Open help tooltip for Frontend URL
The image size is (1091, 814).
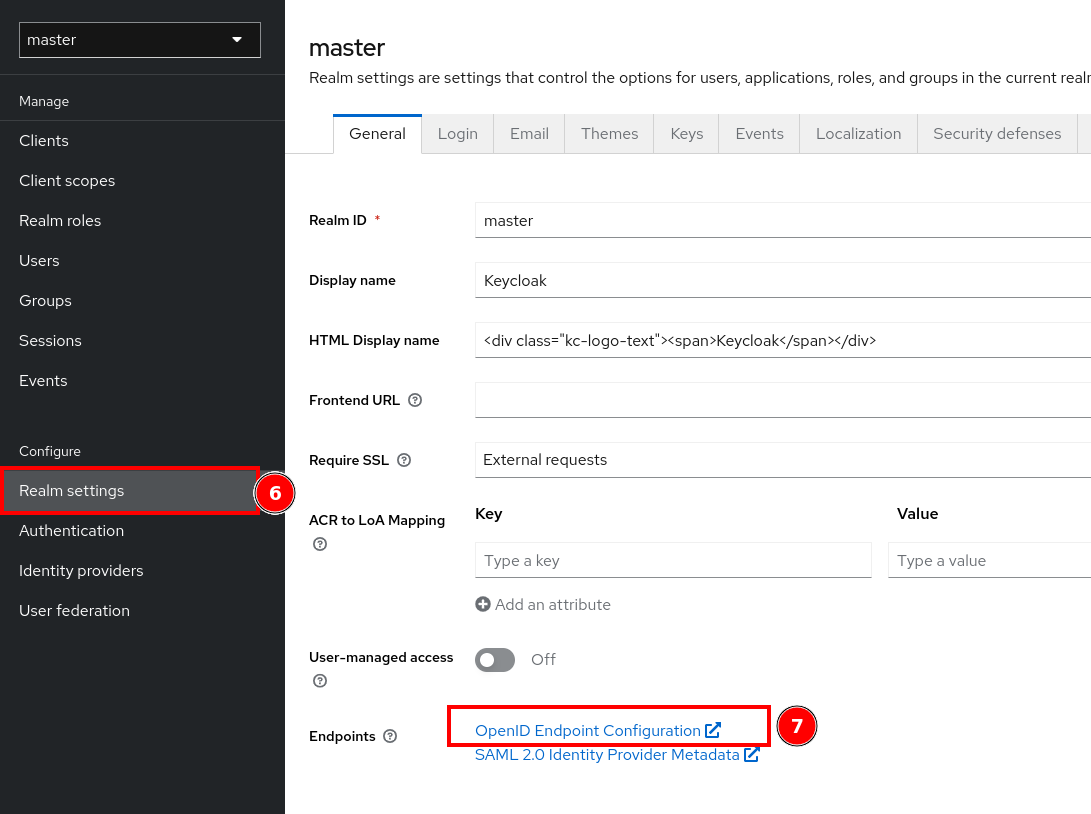(x=414, y=400)
